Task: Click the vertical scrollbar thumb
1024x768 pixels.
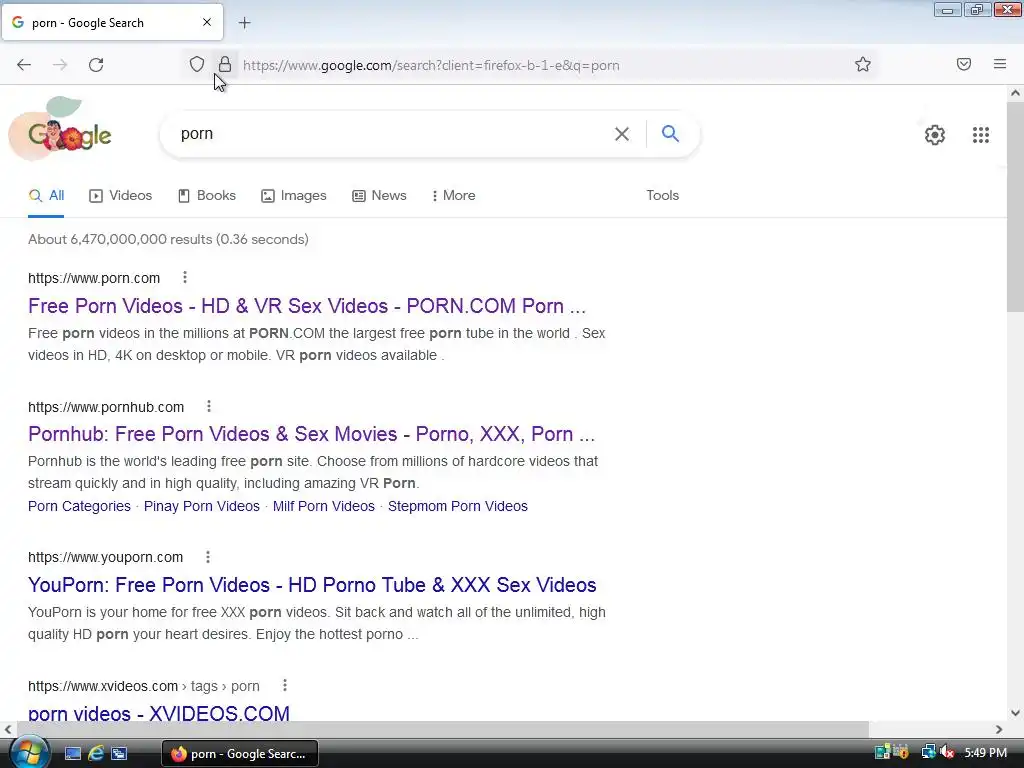Action: 1015,206
